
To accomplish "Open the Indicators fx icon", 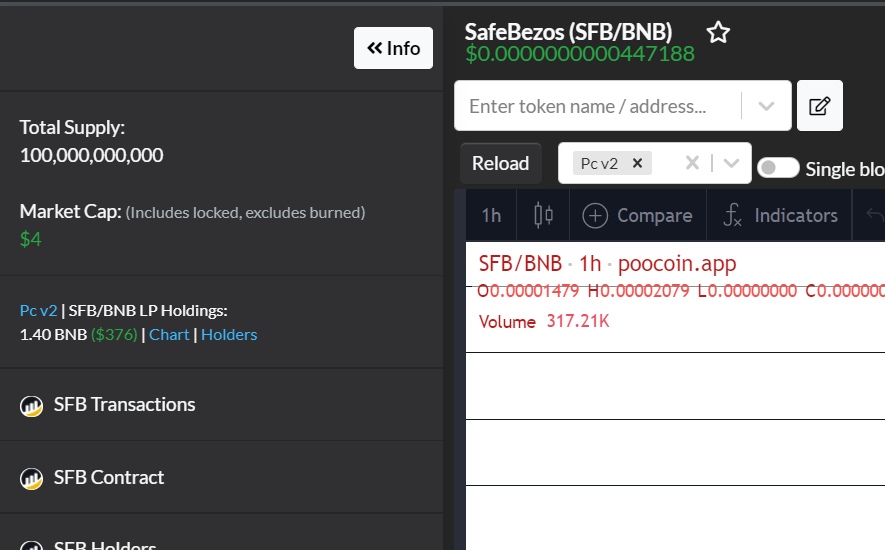I will (732, 215).
